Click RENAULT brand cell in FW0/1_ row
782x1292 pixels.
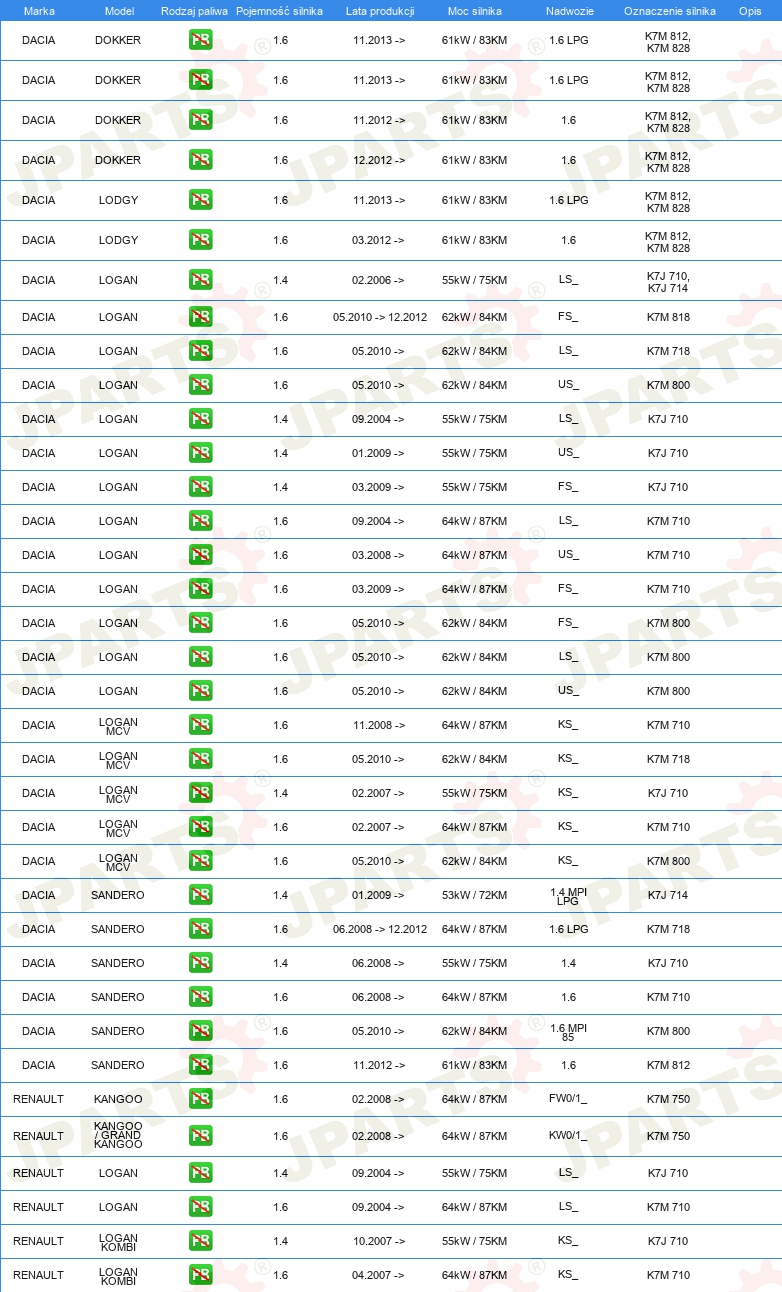point(38,1099)
